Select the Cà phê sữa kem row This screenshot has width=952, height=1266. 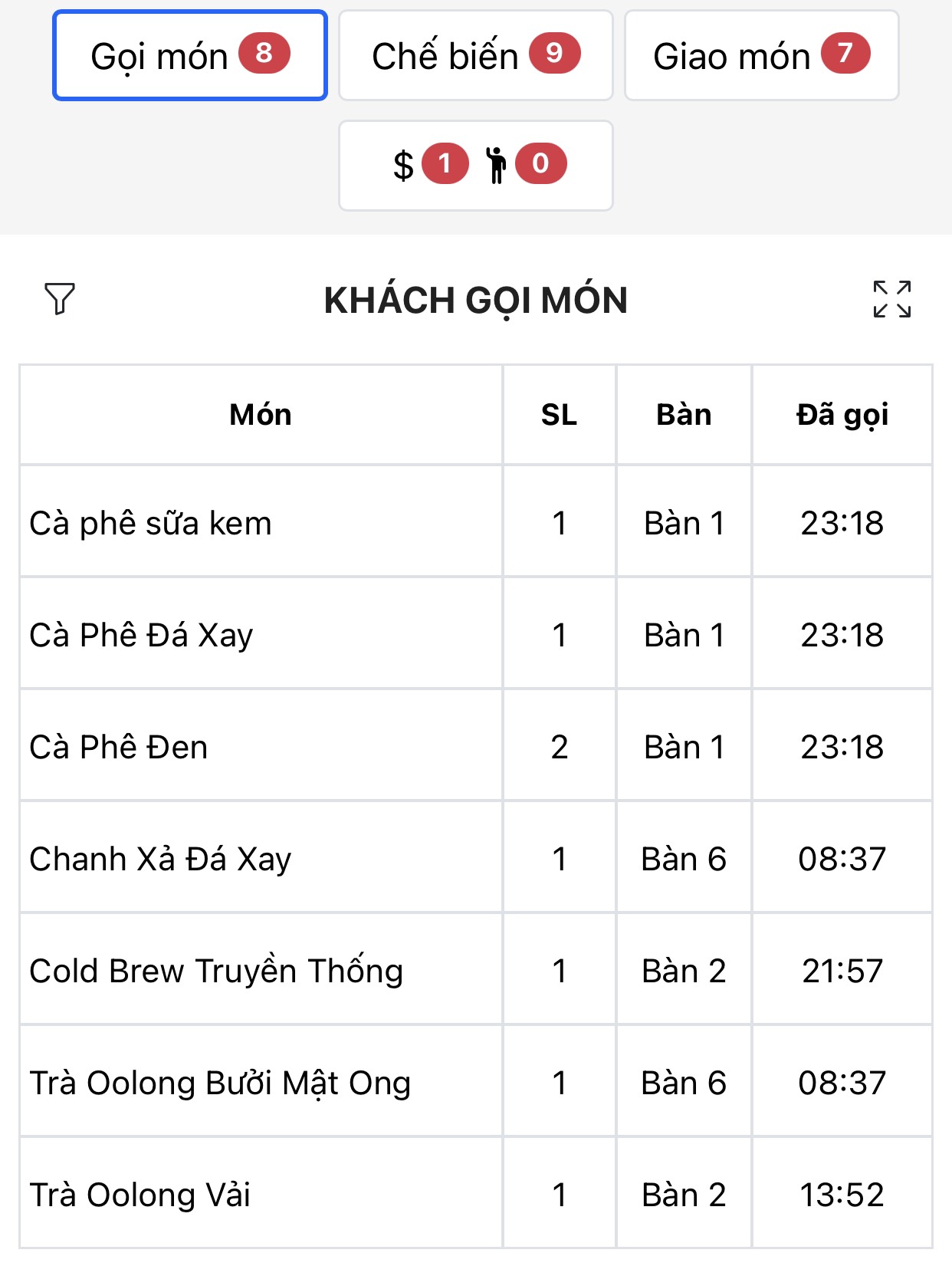click(151, 523)
